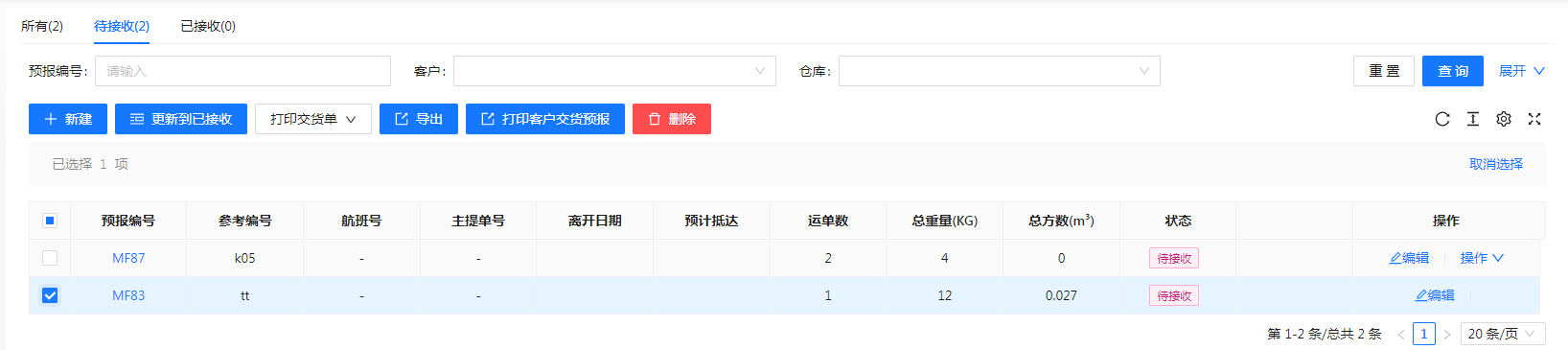Click 更新到已接收 button
Image resolution: width=1568 pixels, height=350 pixels.
tap(181, 119)
